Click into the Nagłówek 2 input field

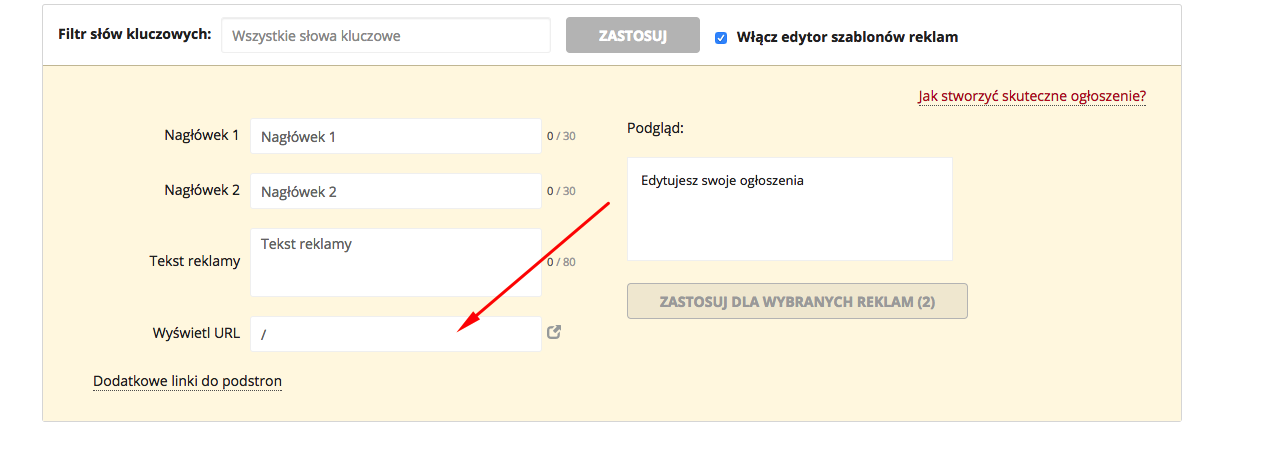point(395,191)
